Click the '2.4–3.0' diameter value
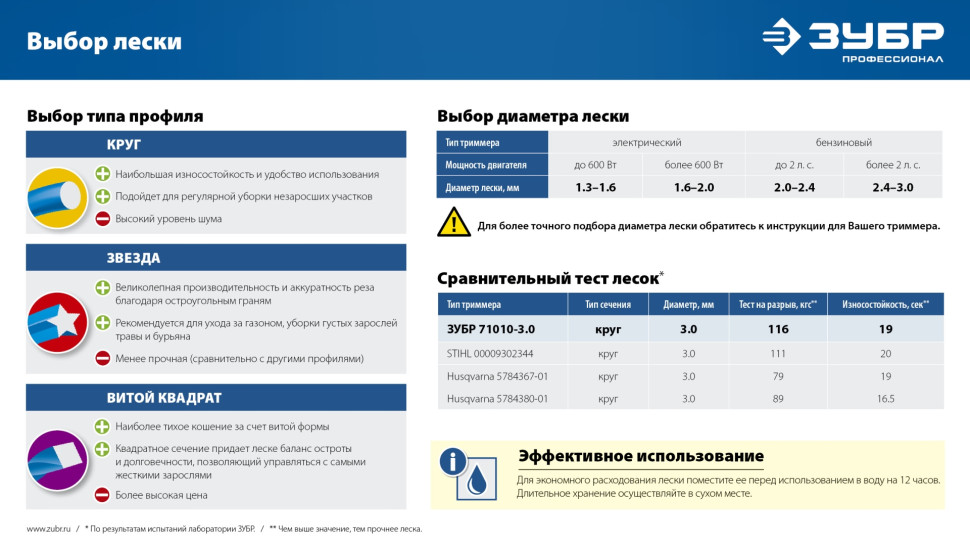970x546 pixels. [x=893, y=187]
